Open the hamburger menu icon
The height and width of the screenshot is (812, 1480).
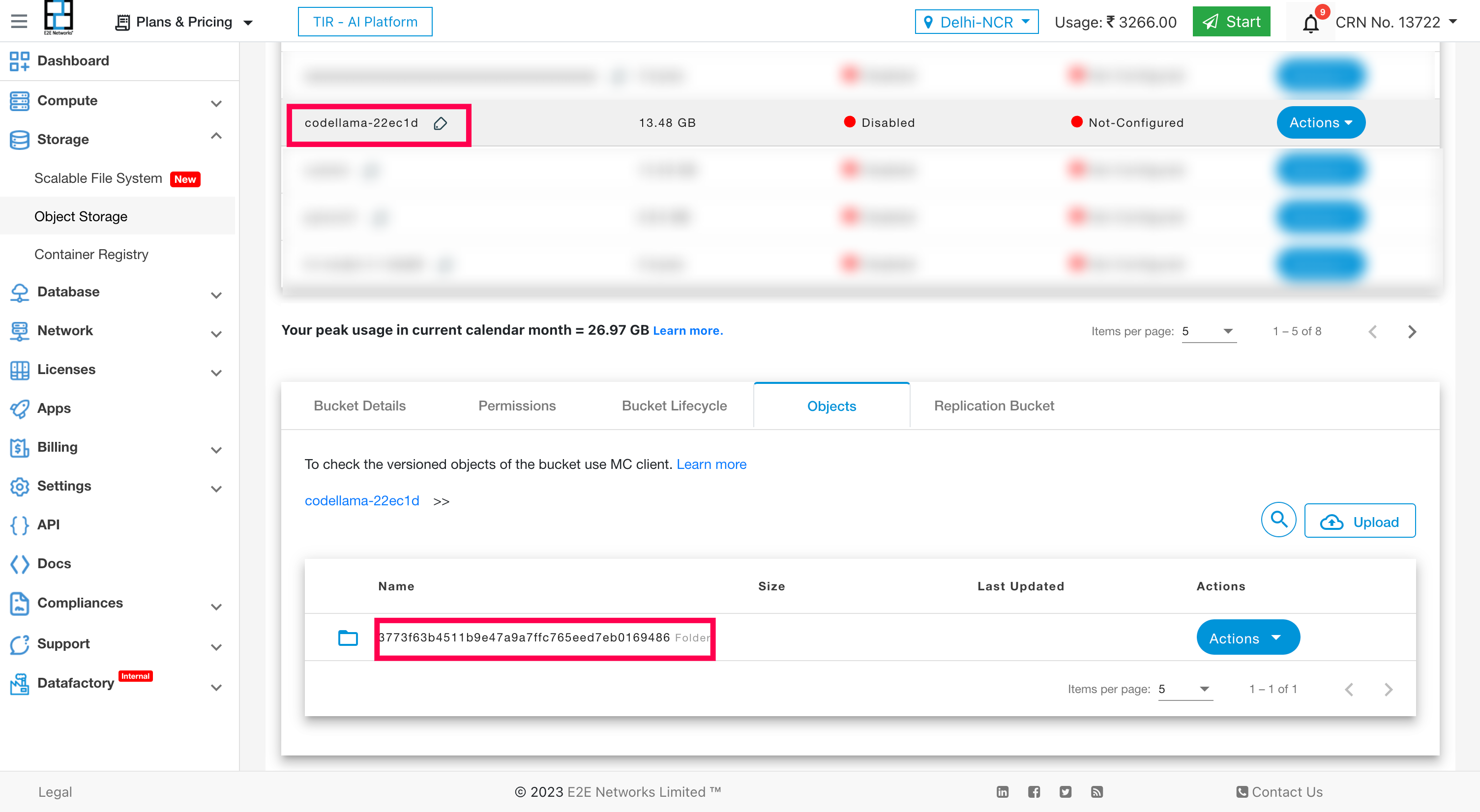coord(19,22)
